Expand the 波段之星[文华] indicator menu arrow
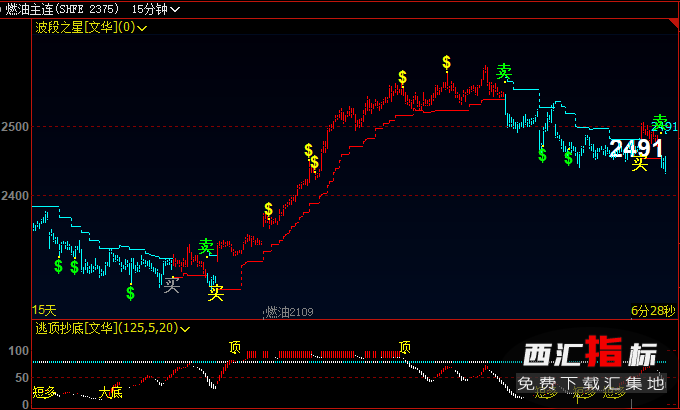680x410 pixels. point(142,28)
